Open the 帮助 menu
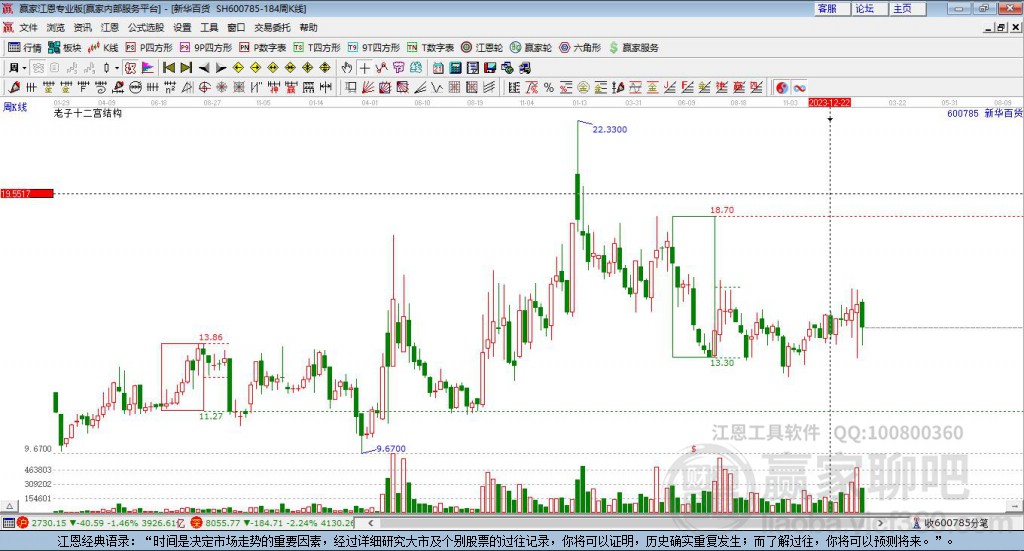1024x551 pixels. pyautogui.click(x=308, y=27)
